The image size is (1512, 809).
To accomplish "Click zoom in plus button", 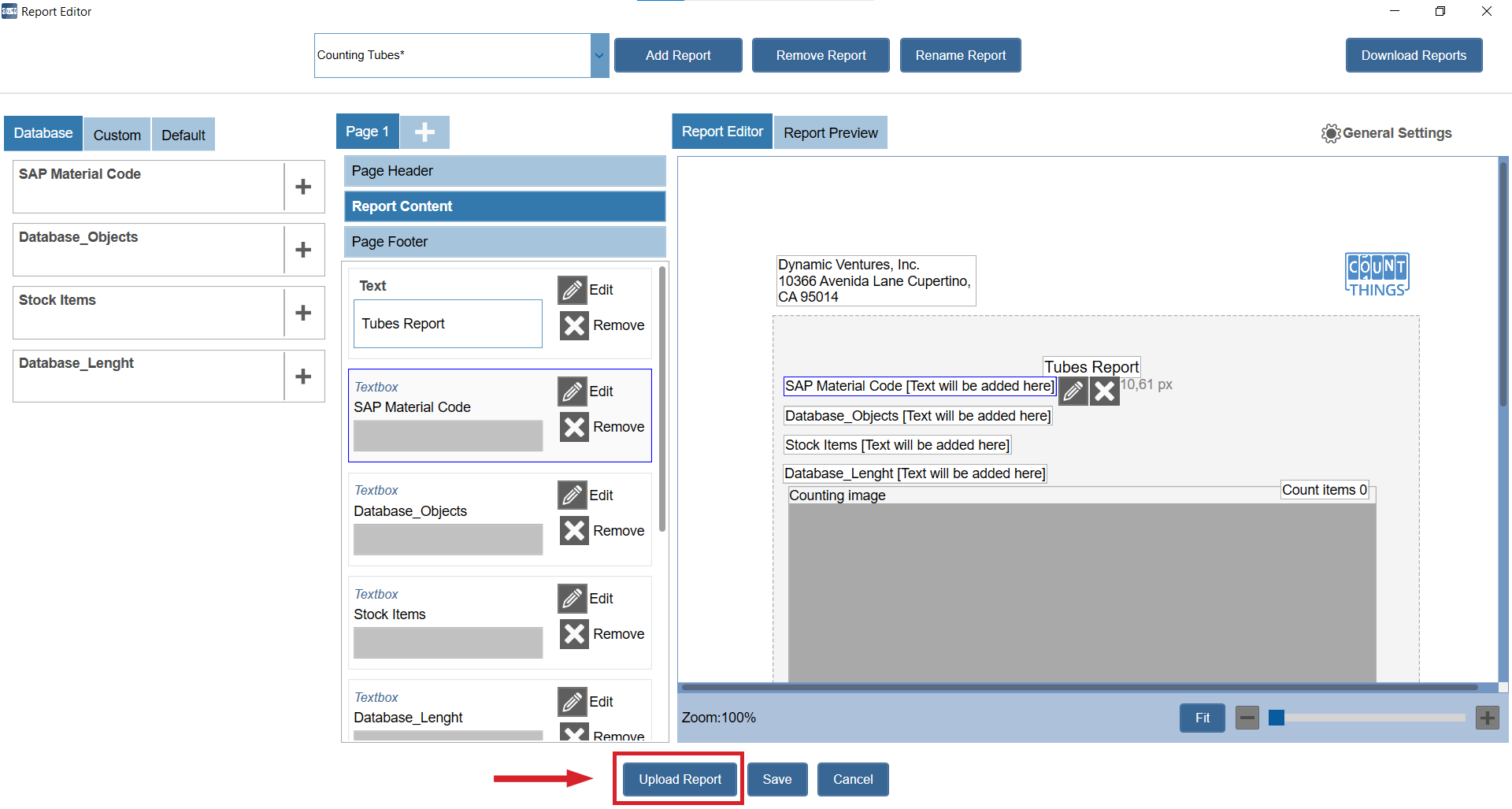I will [1487, 718].
